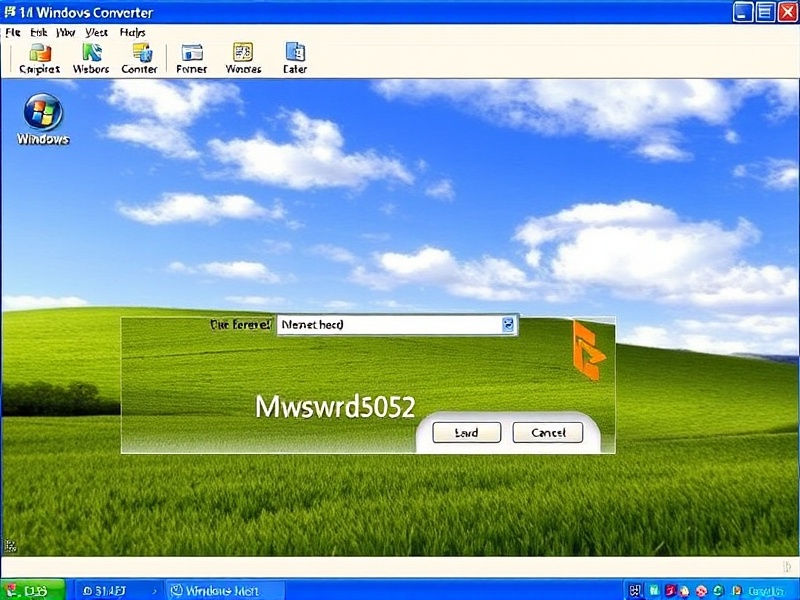
Task: Click the Forner toolbar icon
Action: tap(191, 59)
